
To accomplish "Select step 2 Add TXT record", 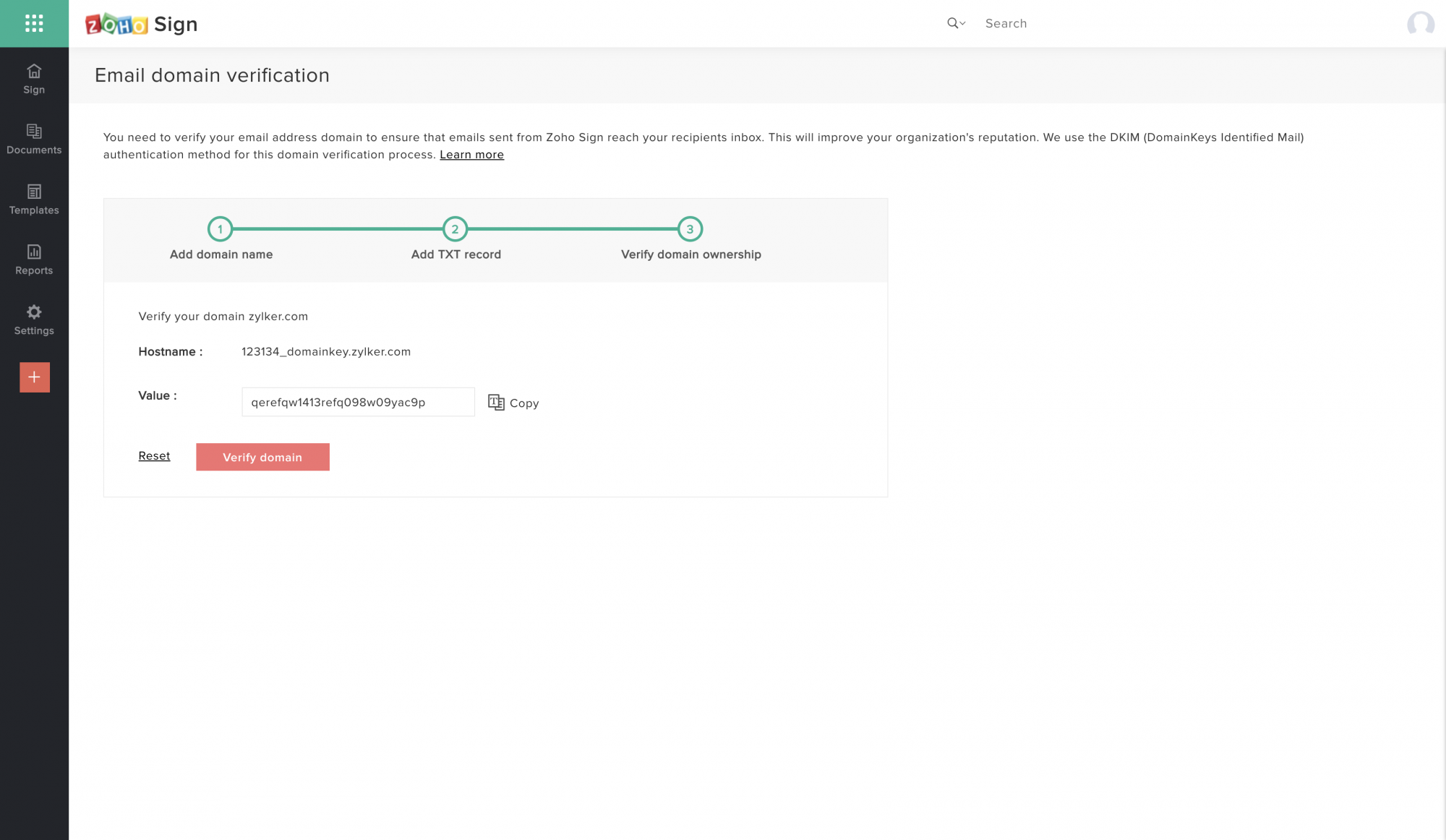I will coord(455,229).
